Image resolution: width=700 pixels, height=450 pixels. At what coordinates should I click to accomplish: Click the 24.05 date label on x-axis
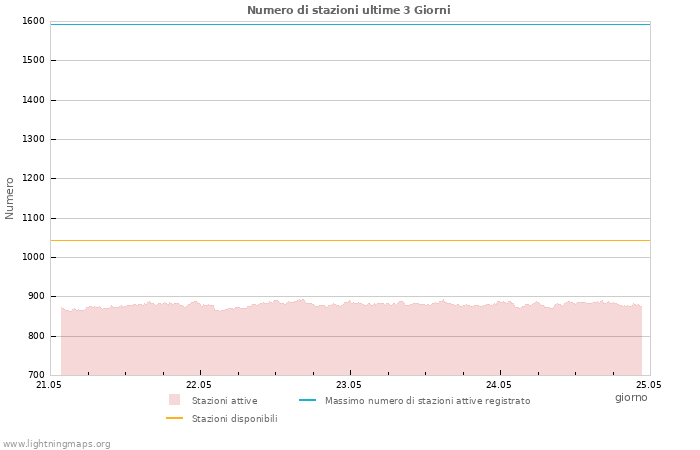click(499, 384)
